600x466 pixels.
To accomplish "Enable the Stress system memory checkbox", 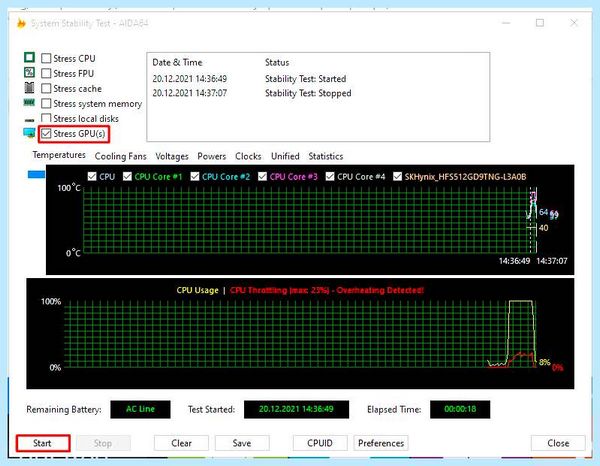I will pos(46,103).
